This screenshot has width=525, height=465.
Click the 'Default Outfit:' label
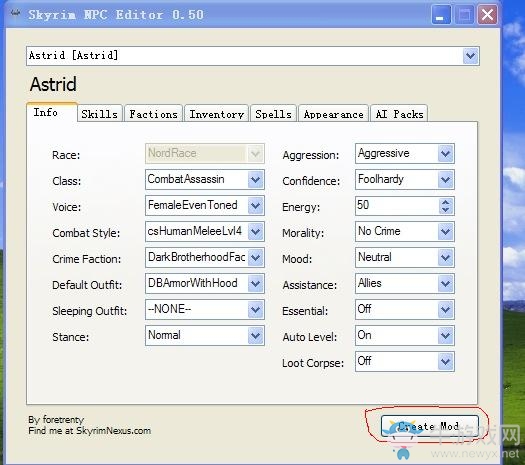tap(87, 285)
